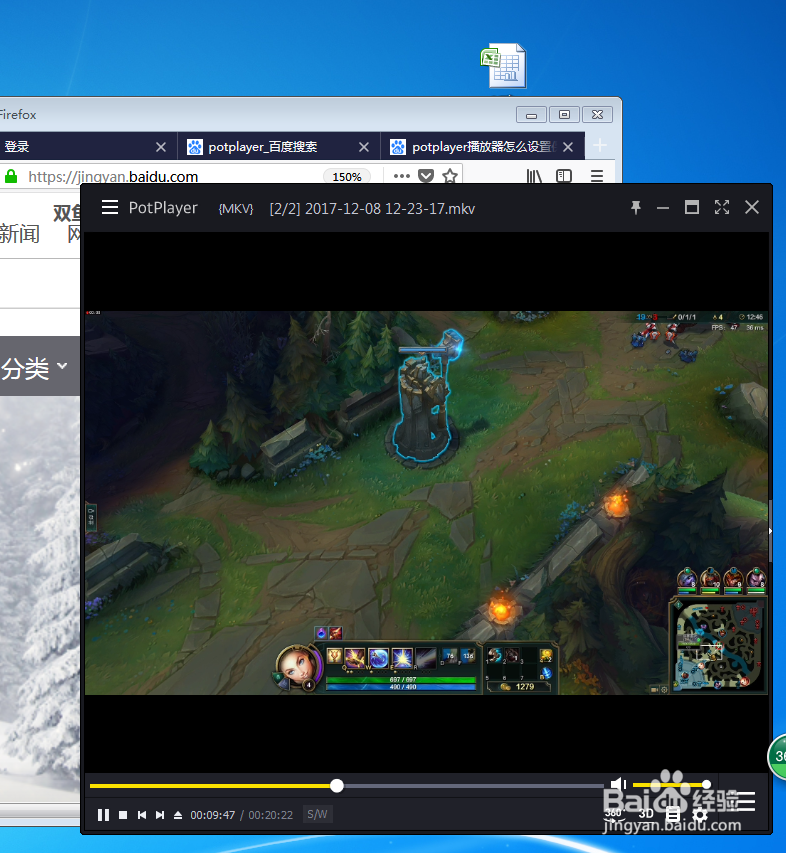Viewport: 786px width, 853px height.
Task: Close the potplayer播放器怎么设置 tab
Action: pyautogui.click(x=568, y=147)
